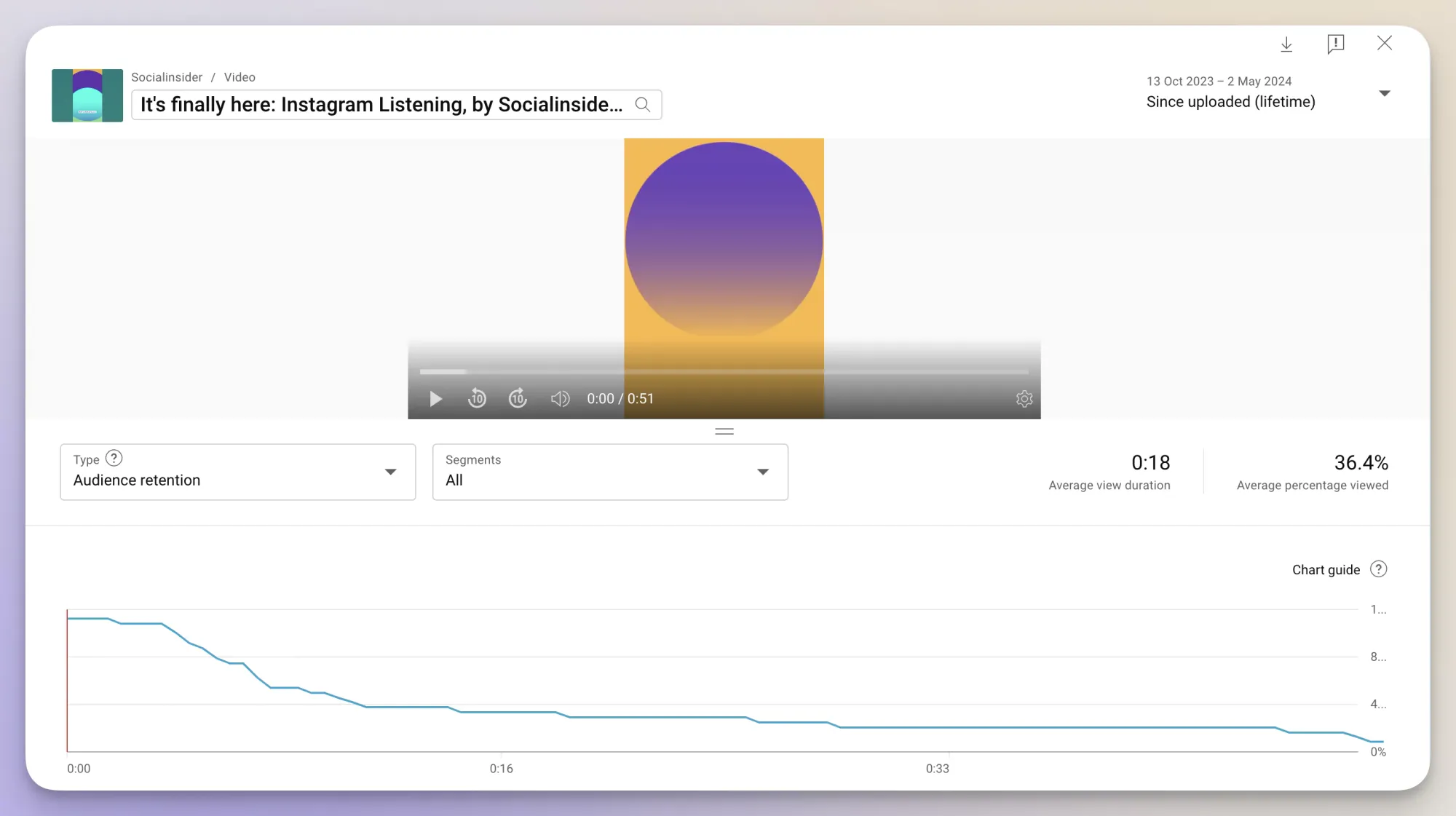The image size is (1456, 816).
Task: Skip forward 10 seconds in video
Action: click(x=518, y=398)
